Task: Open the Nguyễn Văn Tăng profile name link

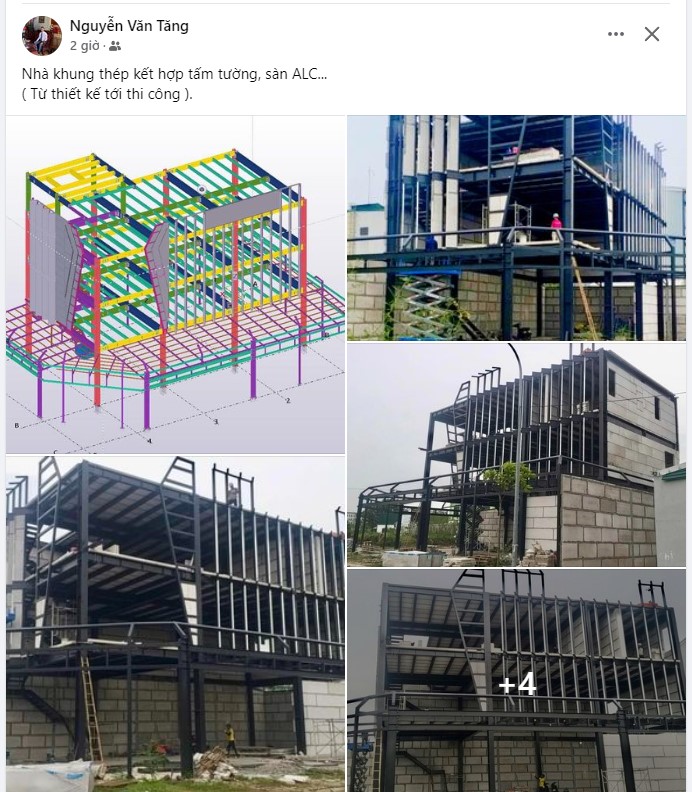Action: (x=129, y=26)
